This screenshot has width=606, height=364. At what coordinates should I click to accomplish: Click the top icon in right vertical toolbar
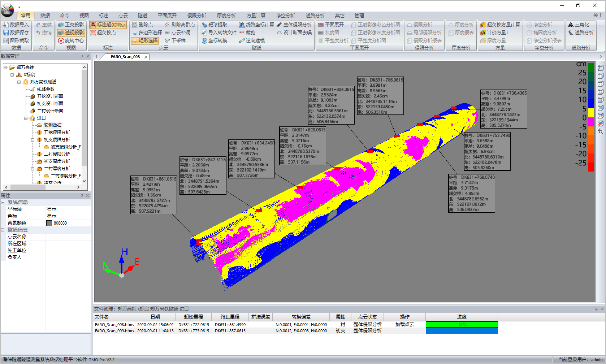pos(601,68)
